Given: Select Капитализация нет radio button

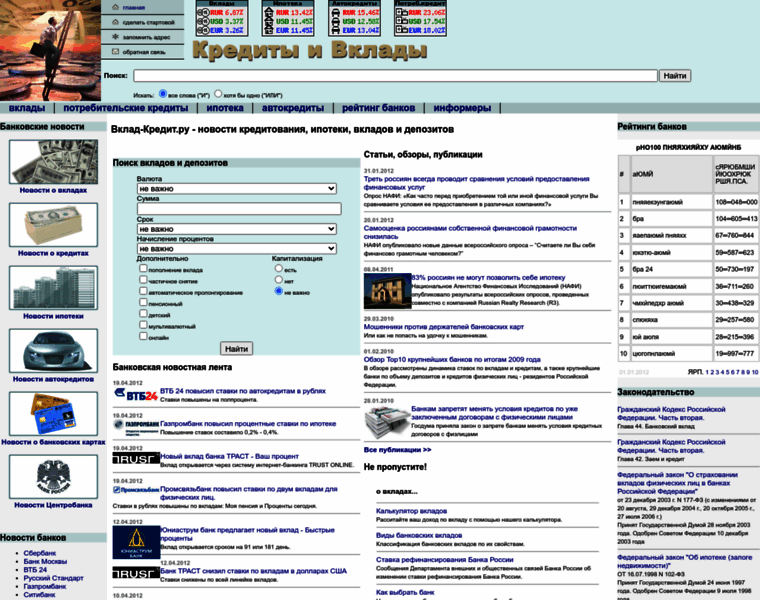Looking at the screenshot, I should pyautogui.click(x=278, y=280).
